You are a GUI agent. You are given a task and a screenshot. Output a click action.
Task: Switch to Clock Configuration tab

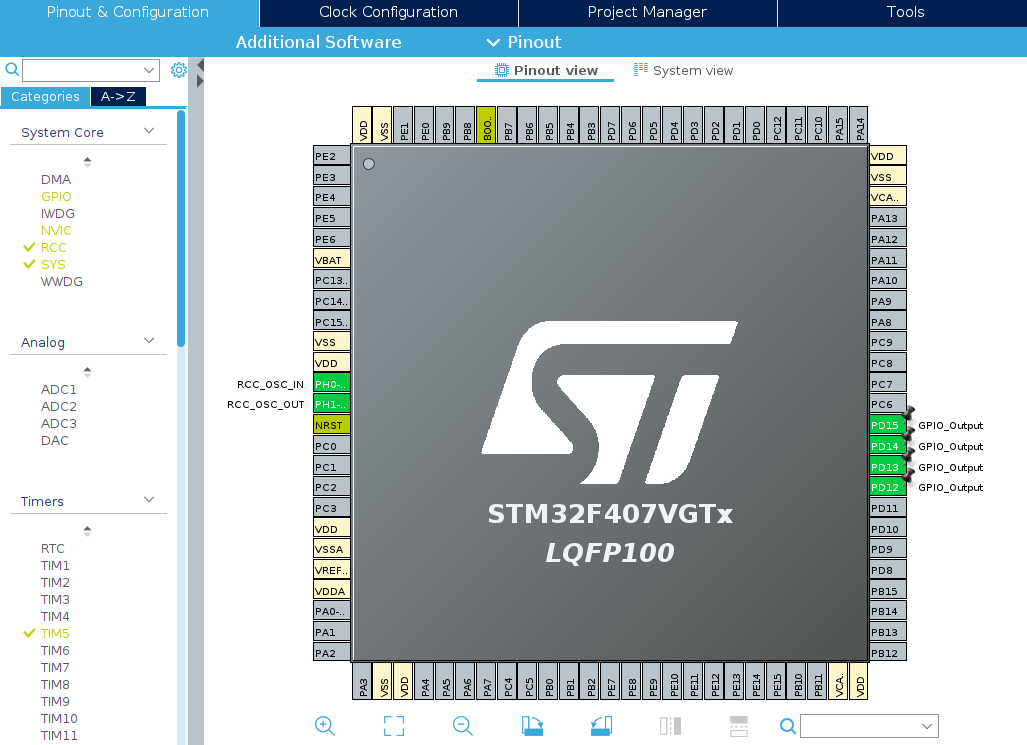click(x=388, y=12)
